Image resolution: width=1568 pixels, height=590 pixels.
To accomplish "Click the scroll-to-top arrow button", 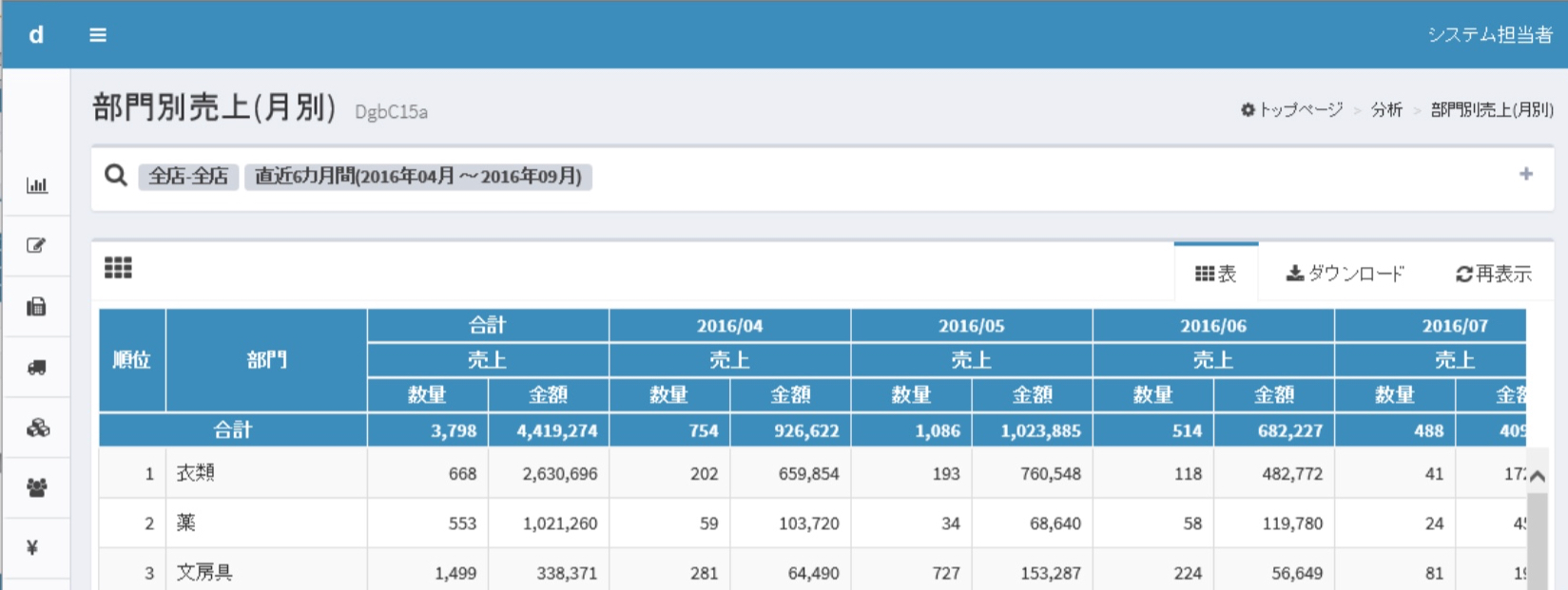I will pyautogui.click(x=1538, y=476).
